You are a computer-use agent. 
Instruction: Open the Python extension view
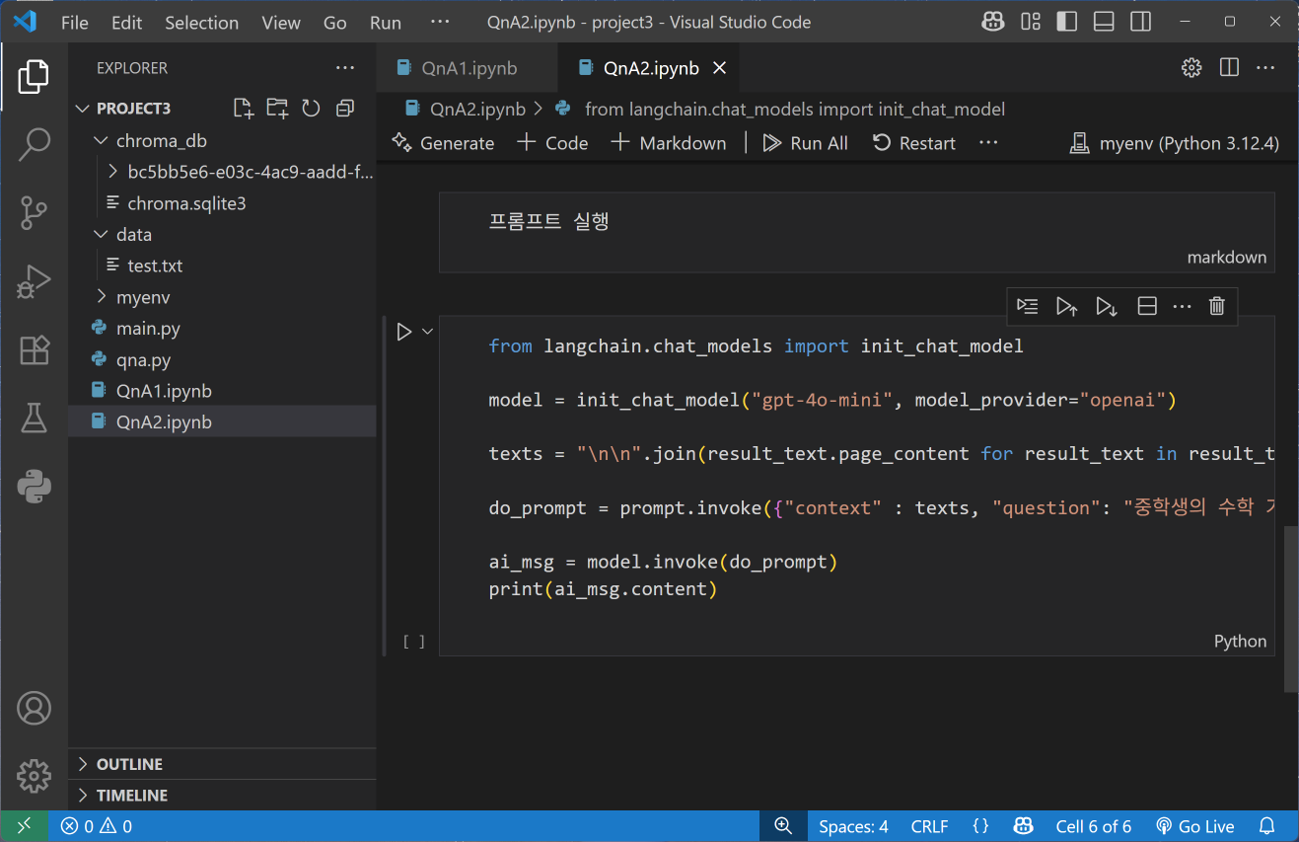coord(34,487)
